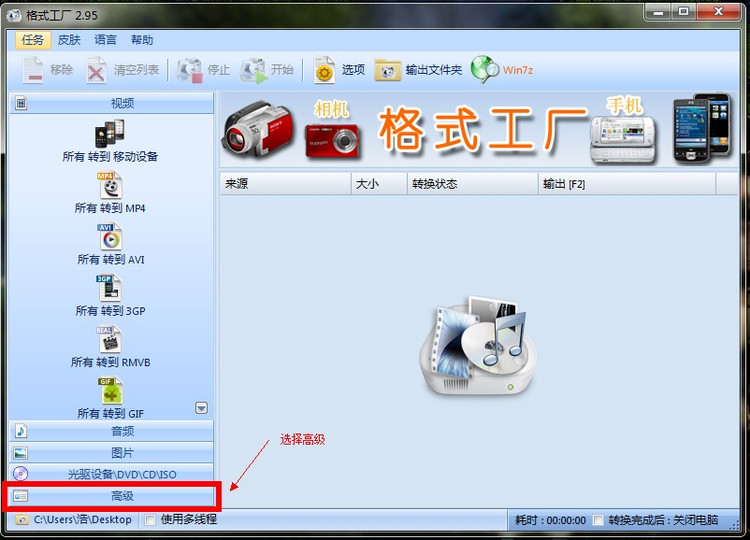The height and width of the screenshot is (540, 750).
Task: Click the 所有 转到 移动设备 label
Action: point(110,156)
